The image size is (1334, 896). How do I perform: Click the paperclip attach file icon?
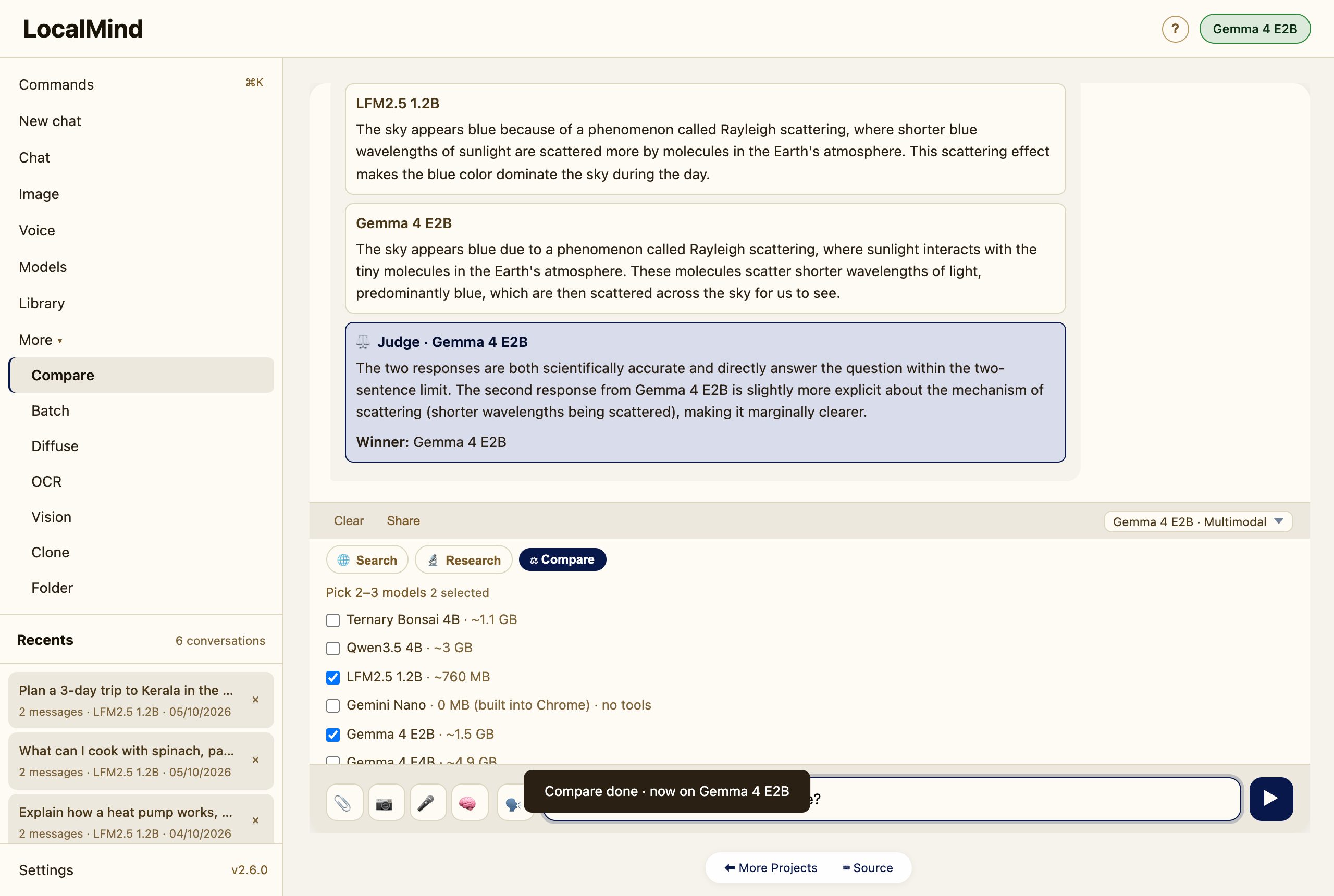[344, 803]
